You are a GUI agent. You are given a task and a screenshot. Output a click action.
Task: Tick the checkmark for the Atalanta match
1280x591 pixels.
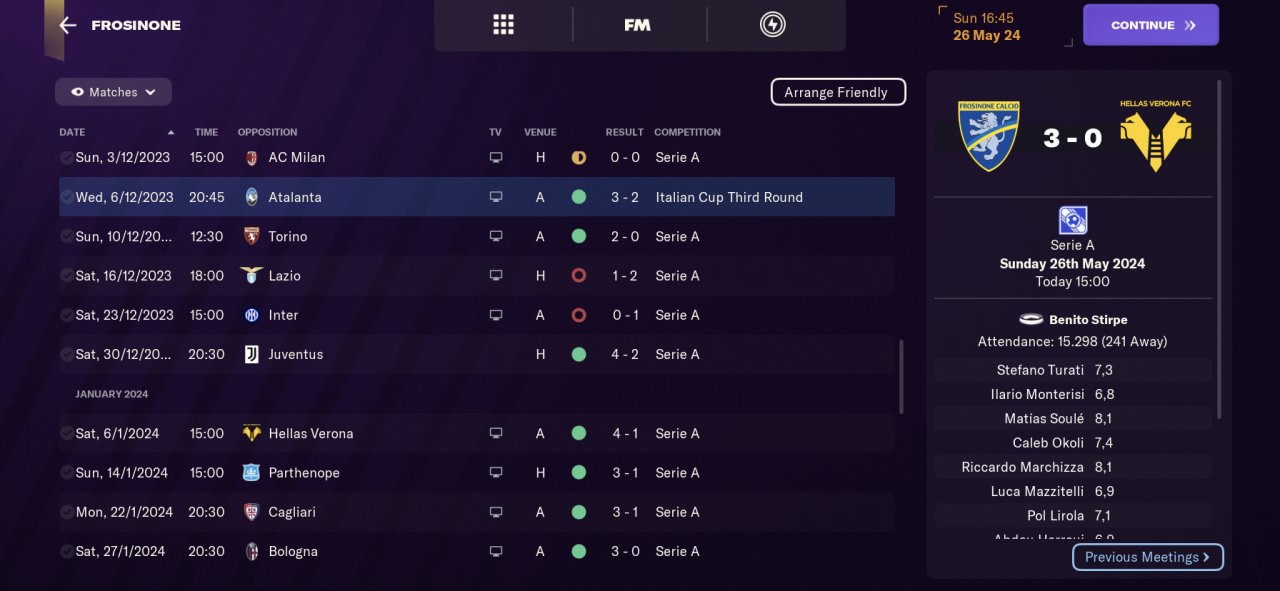click(66, 197)
